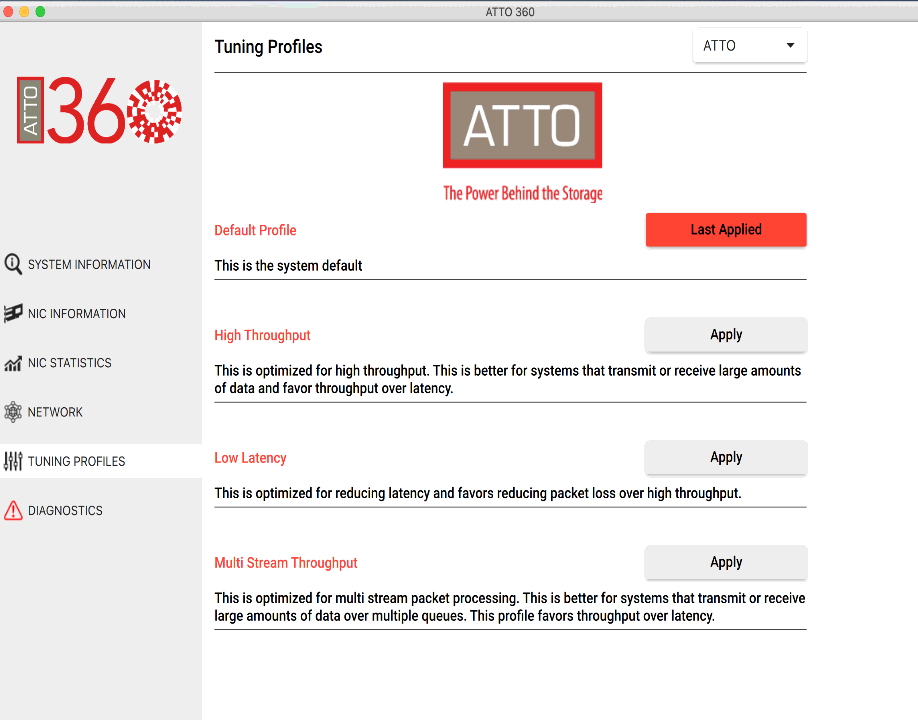Click the Diagnostics warning triangle icon

coord(13,510)
